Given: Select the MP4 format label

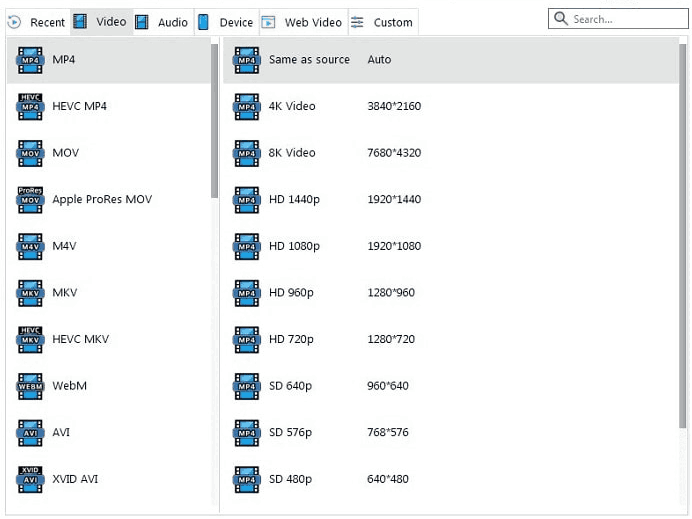Looking at the screenshot, I should [64, 59].
